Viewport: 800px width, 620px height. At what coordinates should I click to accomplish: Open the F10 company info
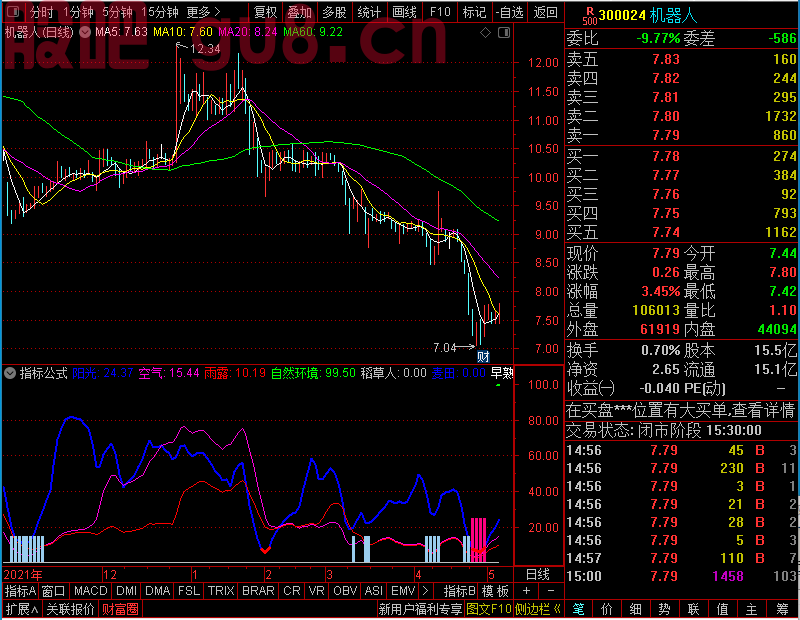coord(440,12)
